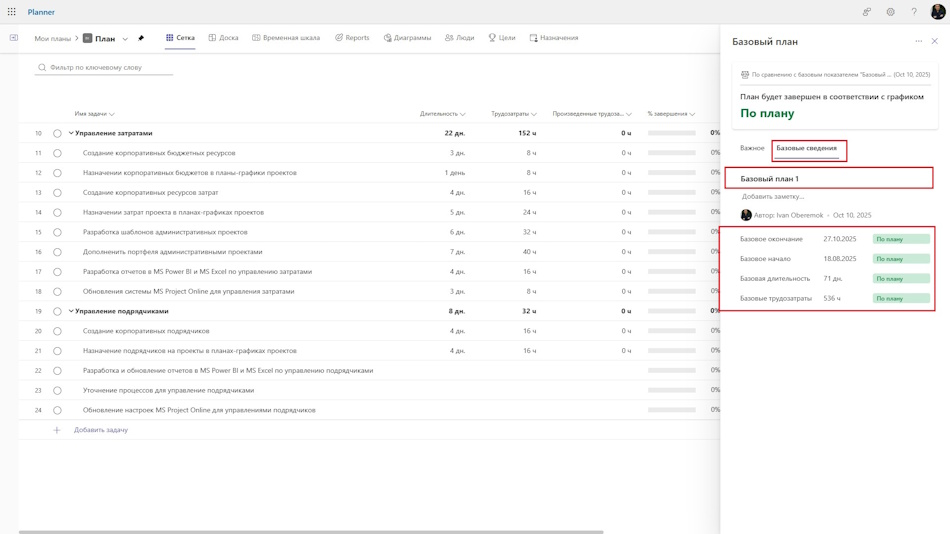Screen dimensions: 950x534
Task: Open the Длительность column dropdown
Action: tap(462, 114)
